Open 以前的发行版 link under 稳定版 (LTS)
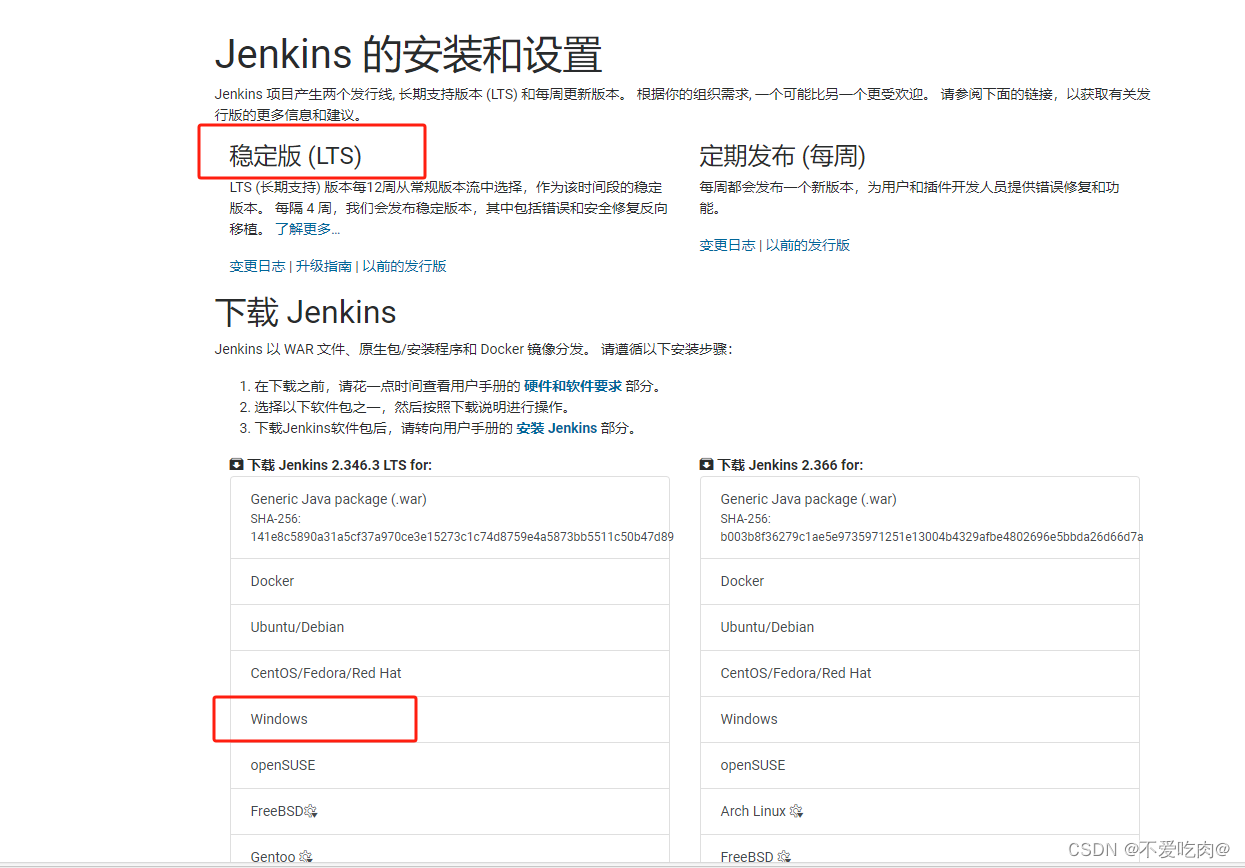1245x868 pixels. [x=404, y=266]
